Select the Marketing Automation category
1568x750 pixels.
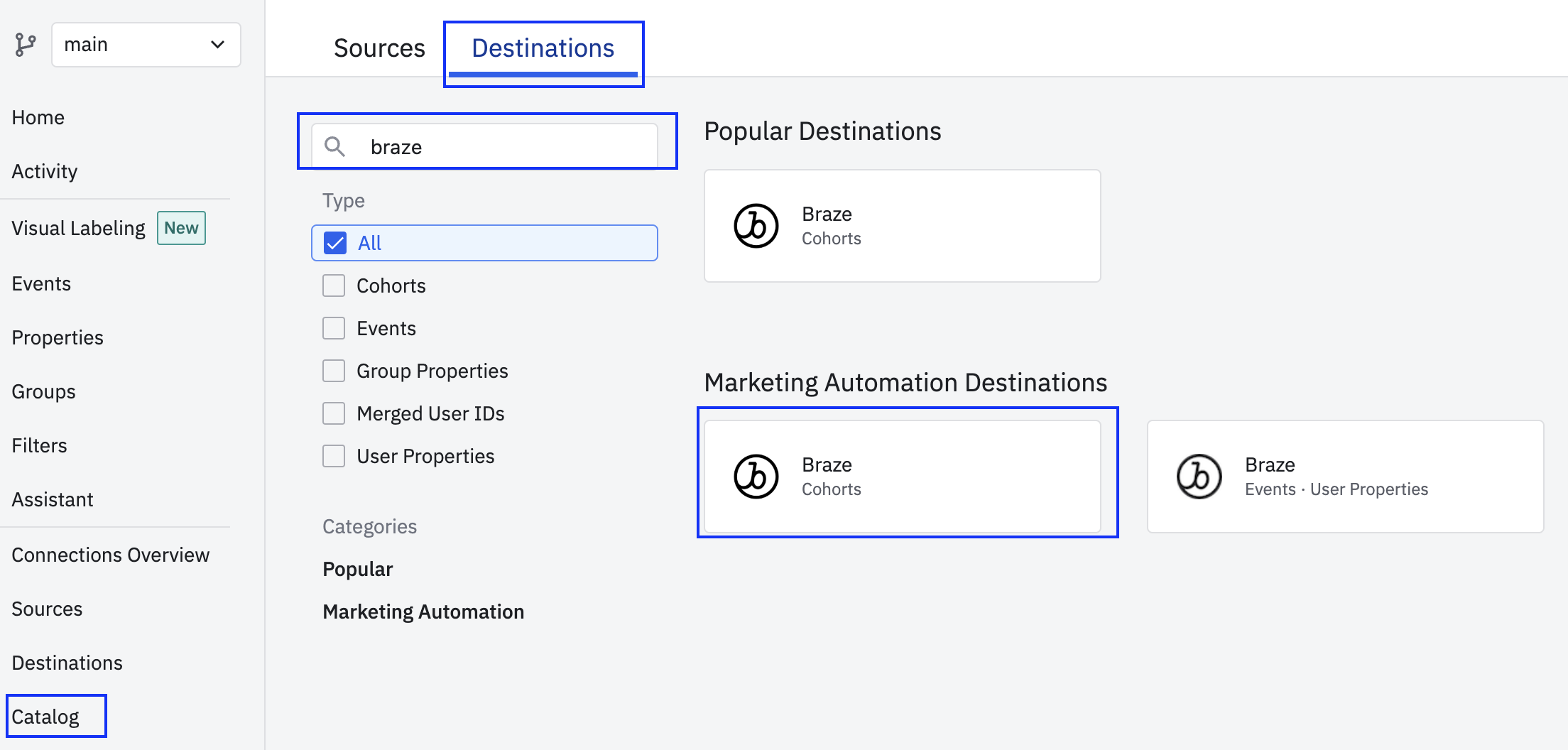423,612
